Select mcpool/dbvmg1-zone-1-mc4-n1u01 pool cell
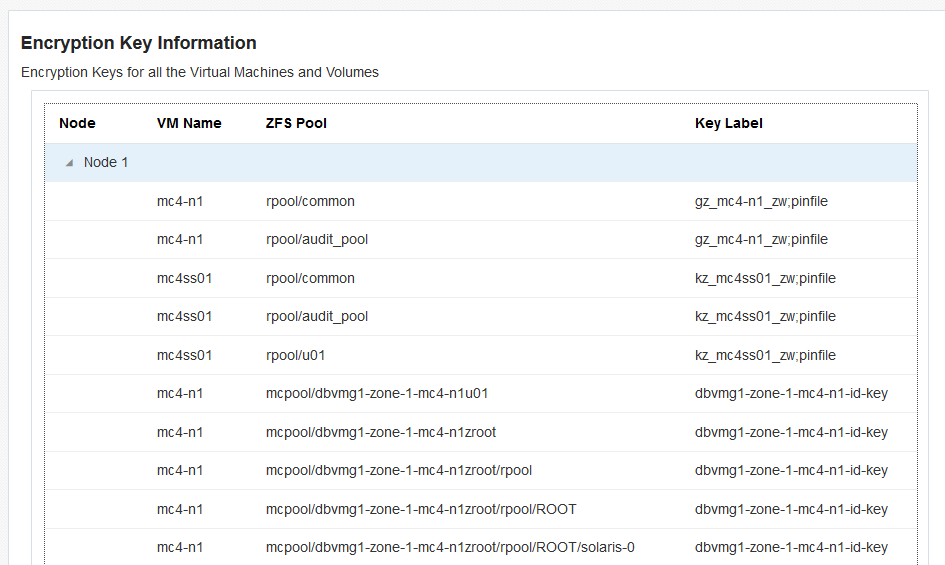Screen dimensions: 945x565 (x=377, y=393)
